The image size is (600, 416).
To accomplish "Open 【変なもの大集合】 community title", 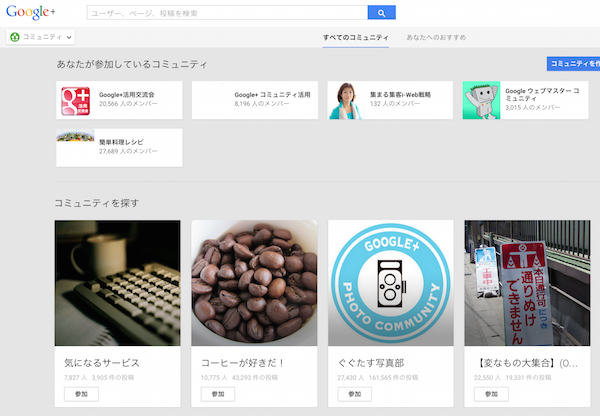I will click(x=528, y=363).
